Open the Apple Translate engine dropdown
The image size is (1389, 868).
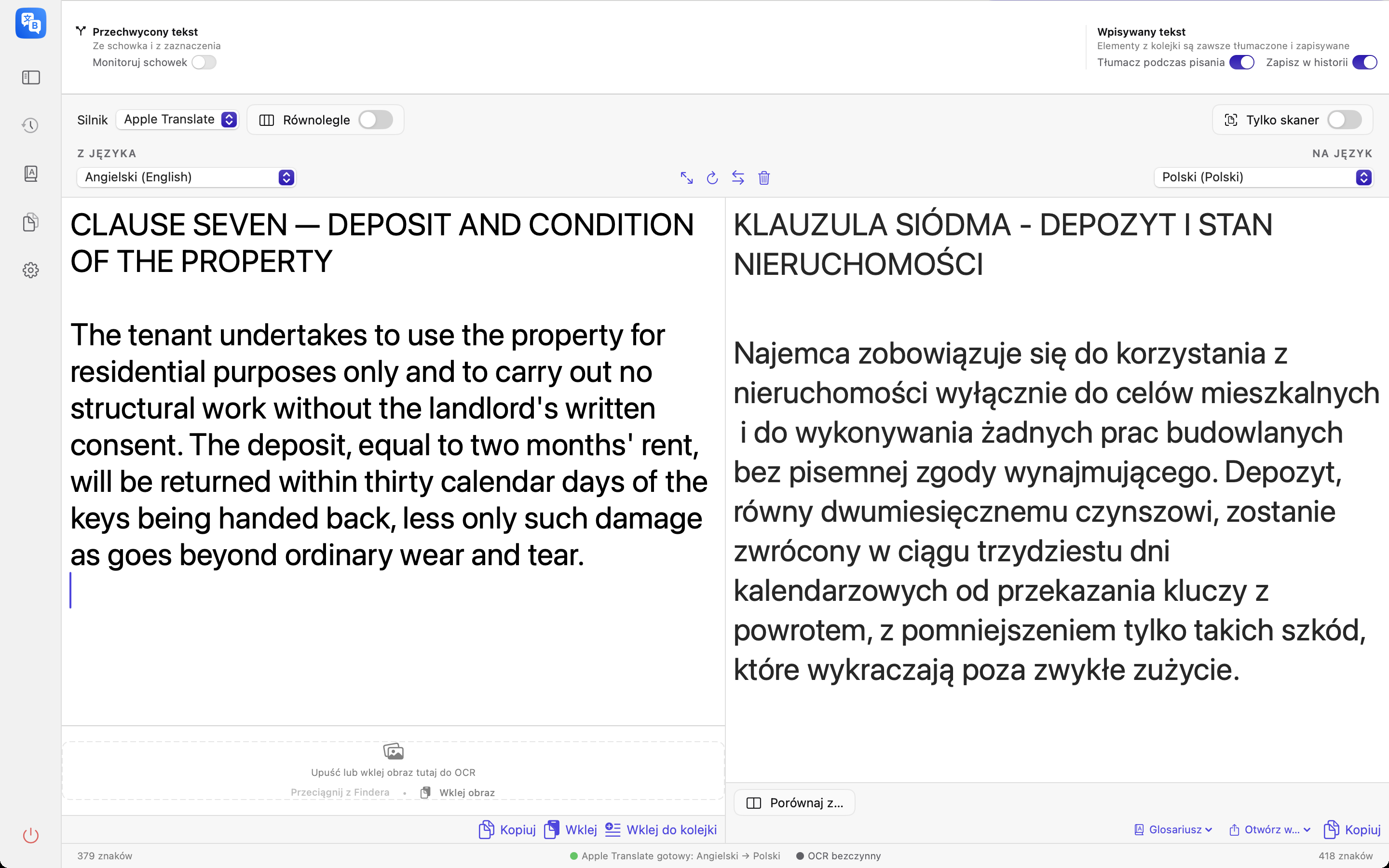(177, 120)
